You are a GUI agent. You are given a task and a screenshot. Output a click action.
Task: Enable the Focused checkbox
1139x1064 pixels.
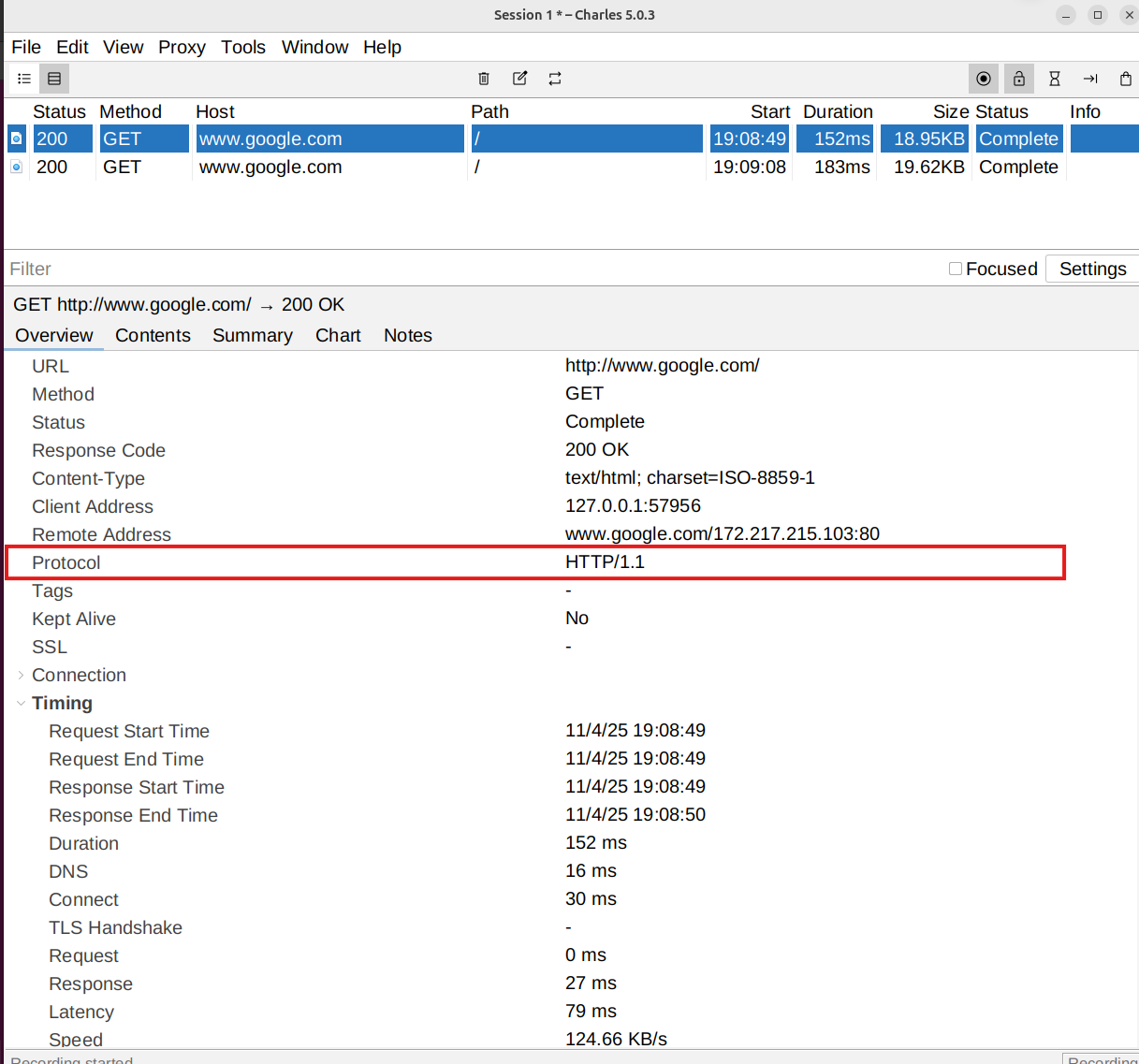coord(956,269)
